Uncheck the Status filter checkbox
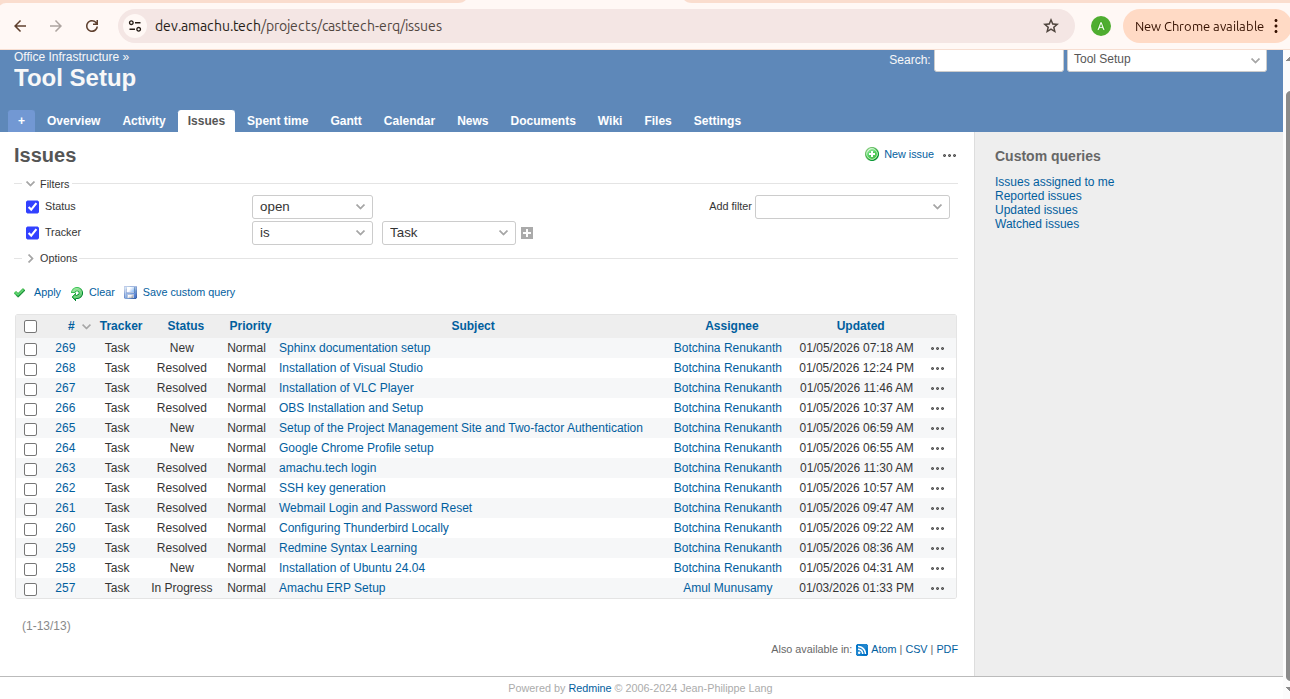 coord(32,207)
